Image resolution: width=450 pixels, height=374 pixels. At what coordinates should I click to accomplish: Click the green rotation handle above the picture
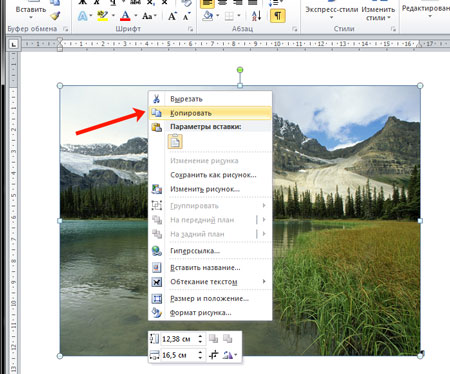[240, 70]
